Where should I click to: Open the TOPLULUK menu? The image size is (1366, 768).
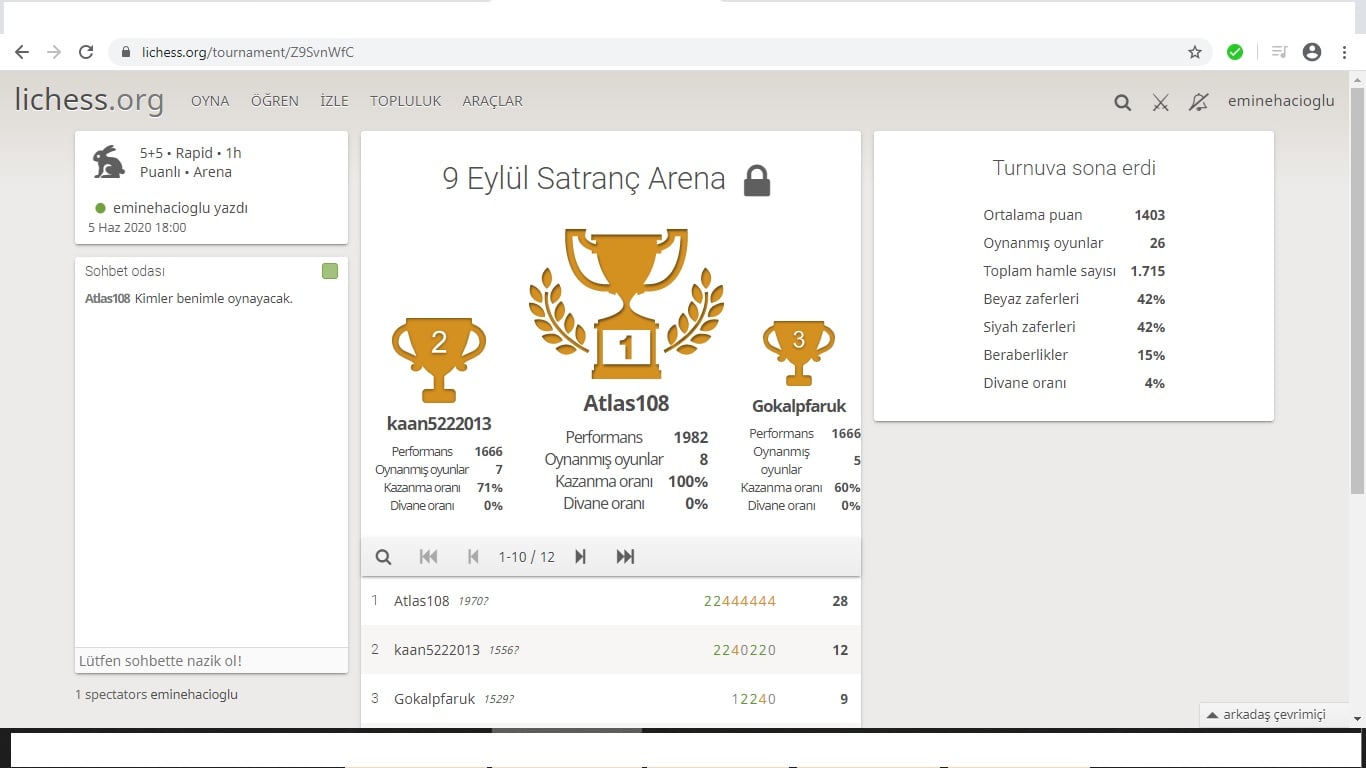pos(406,101)
